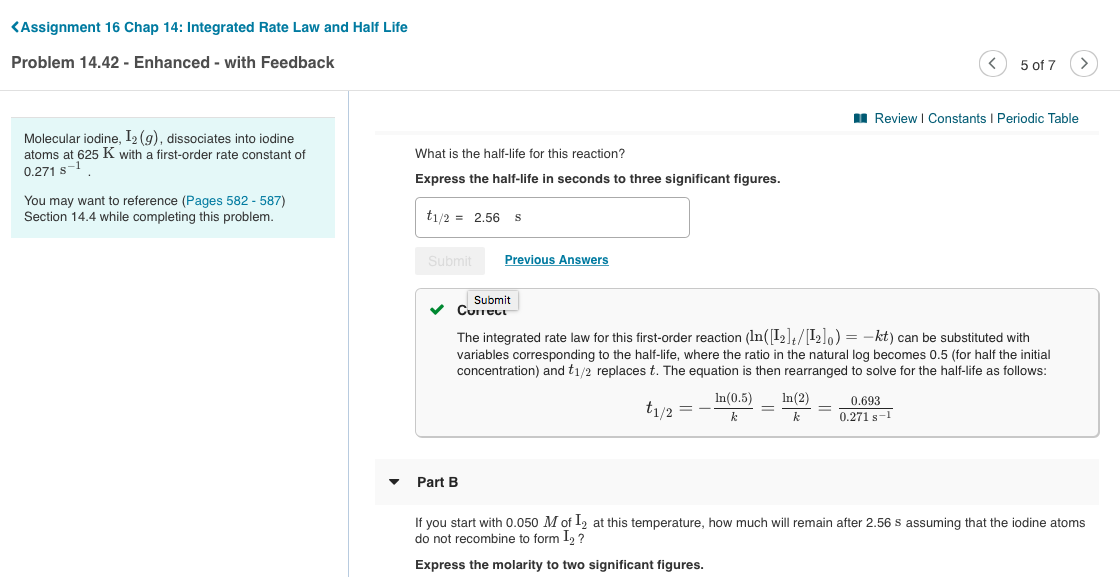Click the Submit tooltip above Correct
Screen dimensions: 1120x577
coord(491,300)
